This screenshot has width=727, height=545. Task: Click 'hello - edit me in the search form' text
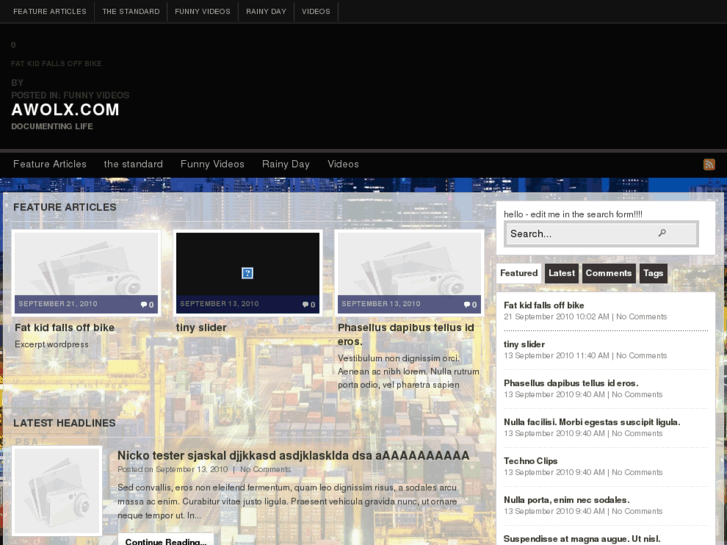573,214
